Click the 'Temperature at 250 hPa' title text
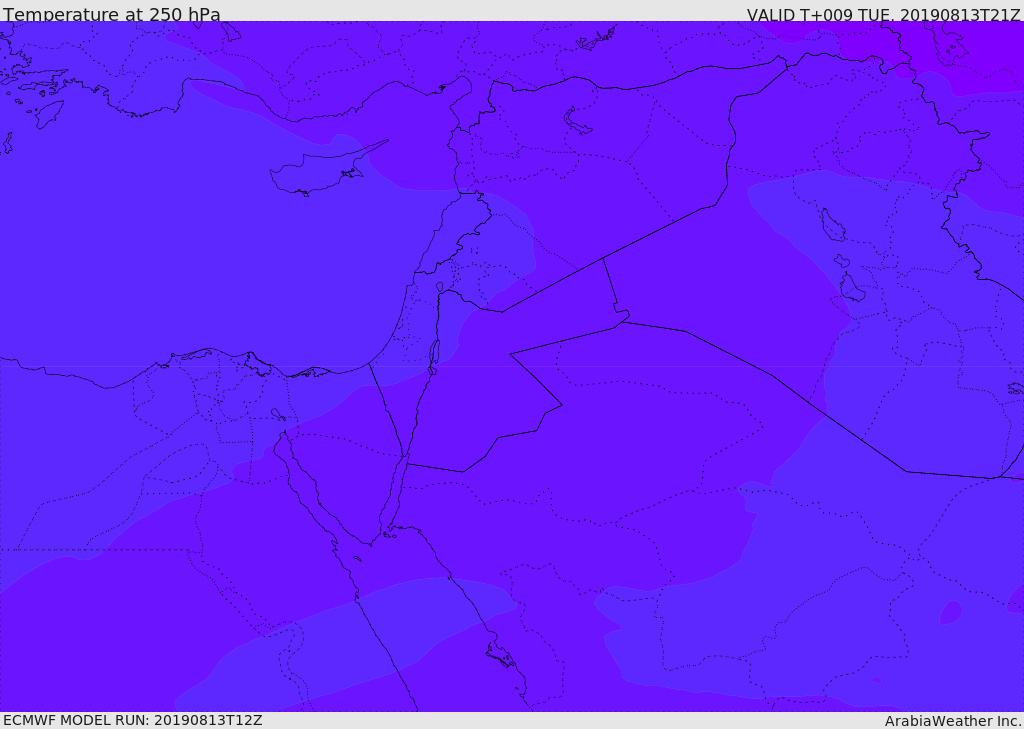 point(112,14)
